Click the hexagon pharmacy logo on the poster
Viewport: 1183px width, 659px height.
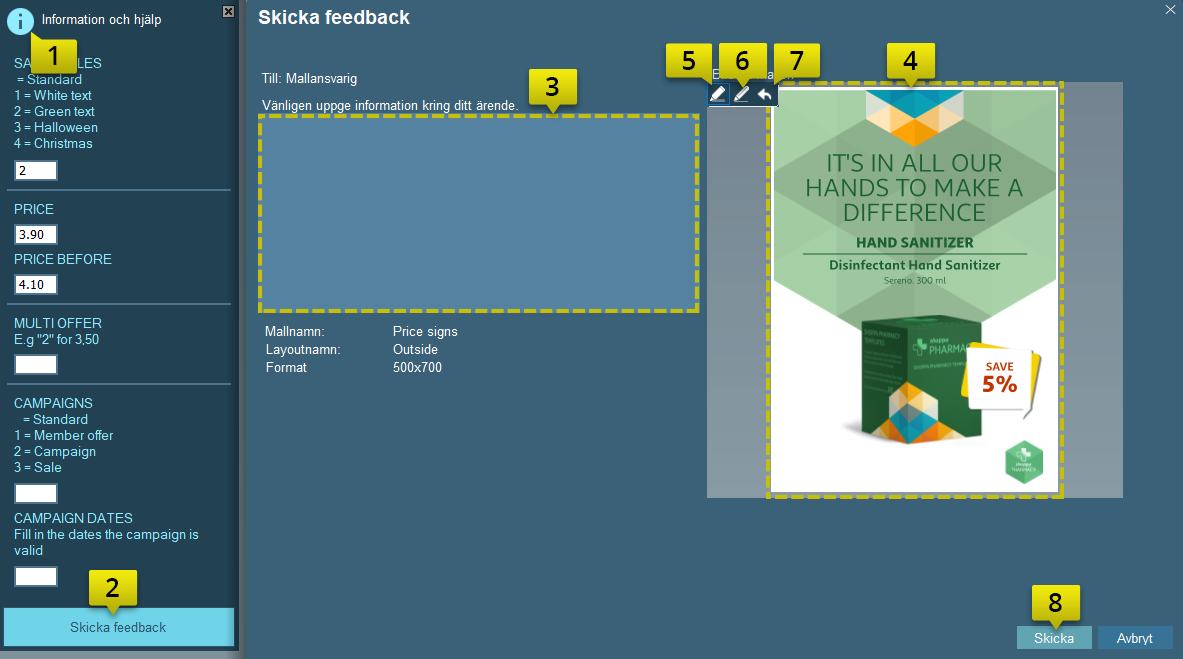tap(1024, 460)
